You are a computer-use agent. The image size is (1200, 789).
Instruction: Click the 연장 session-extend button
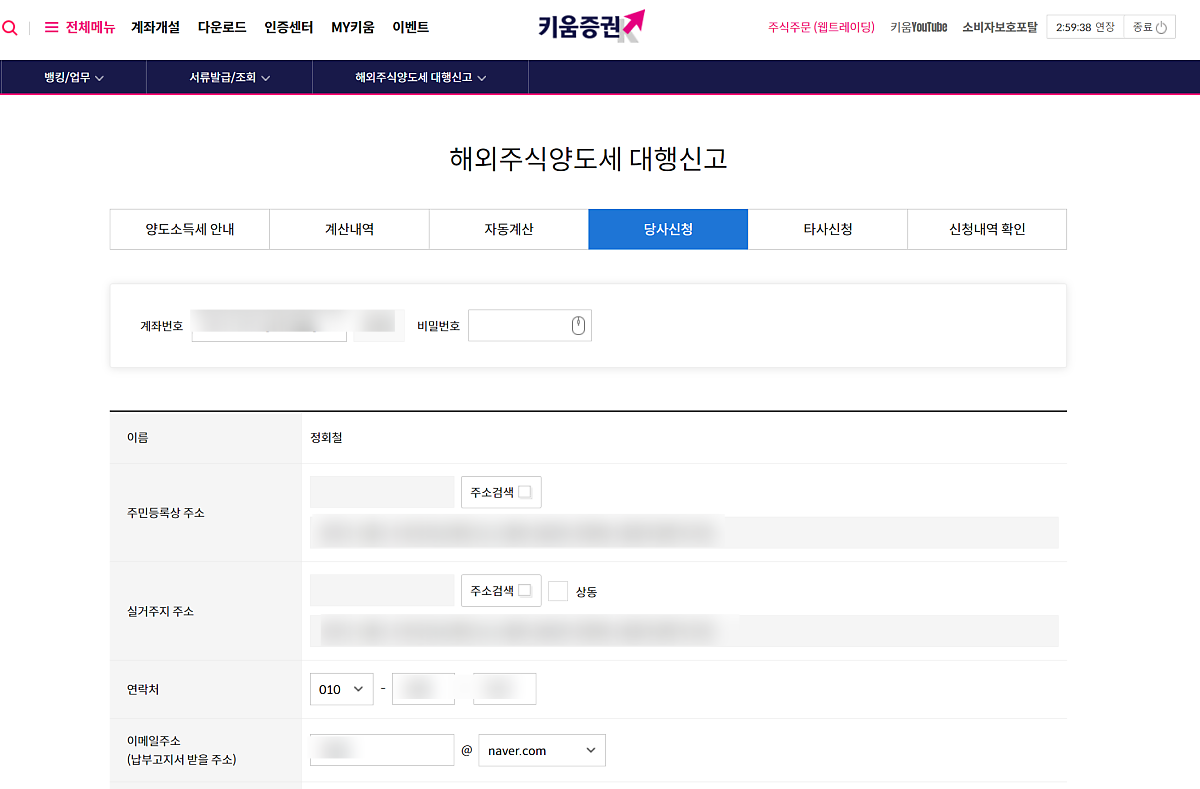(x=1105, y=28)
